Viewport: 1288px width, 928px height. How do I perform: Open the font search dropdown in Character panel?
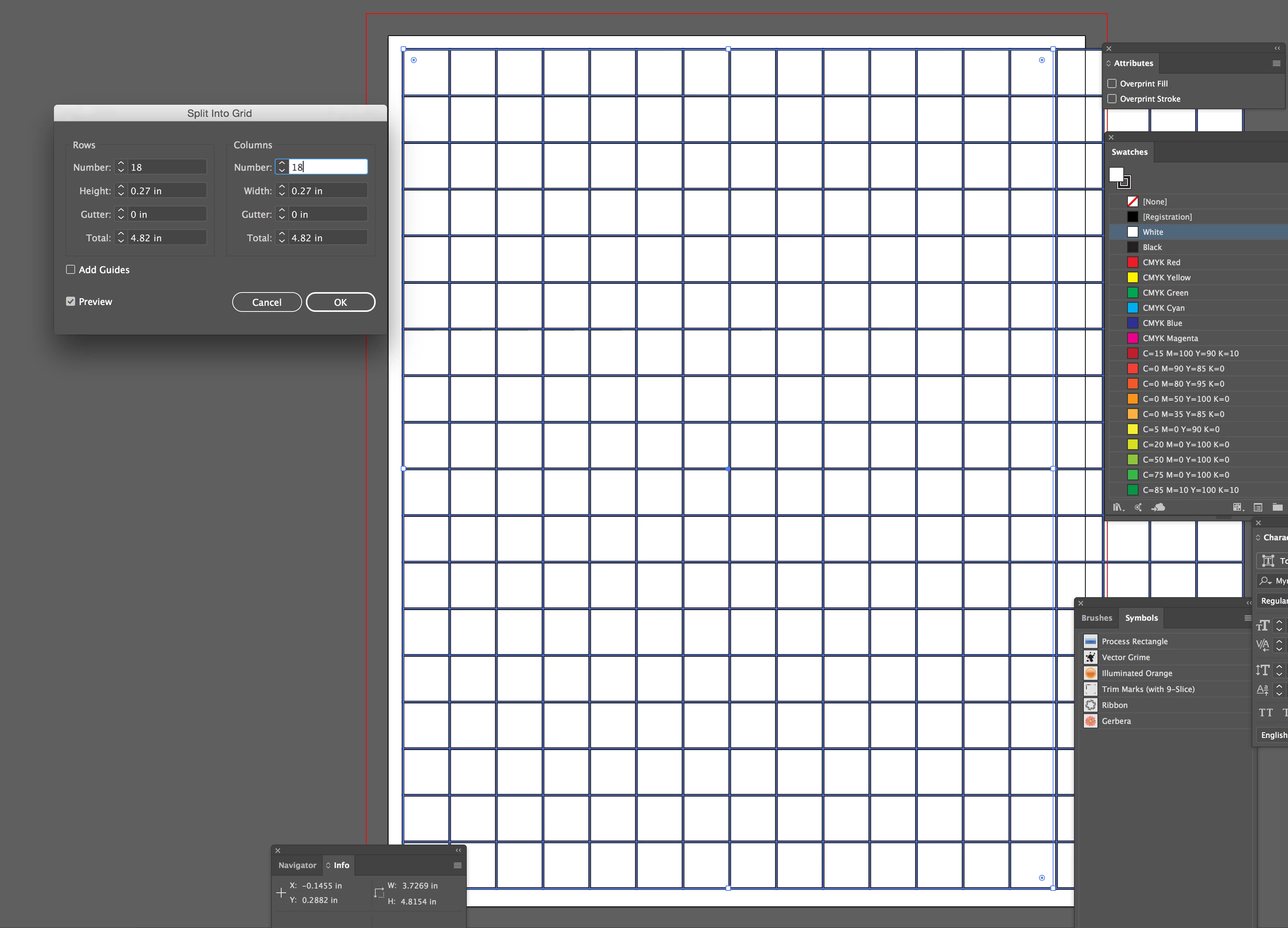[1266, 580]
